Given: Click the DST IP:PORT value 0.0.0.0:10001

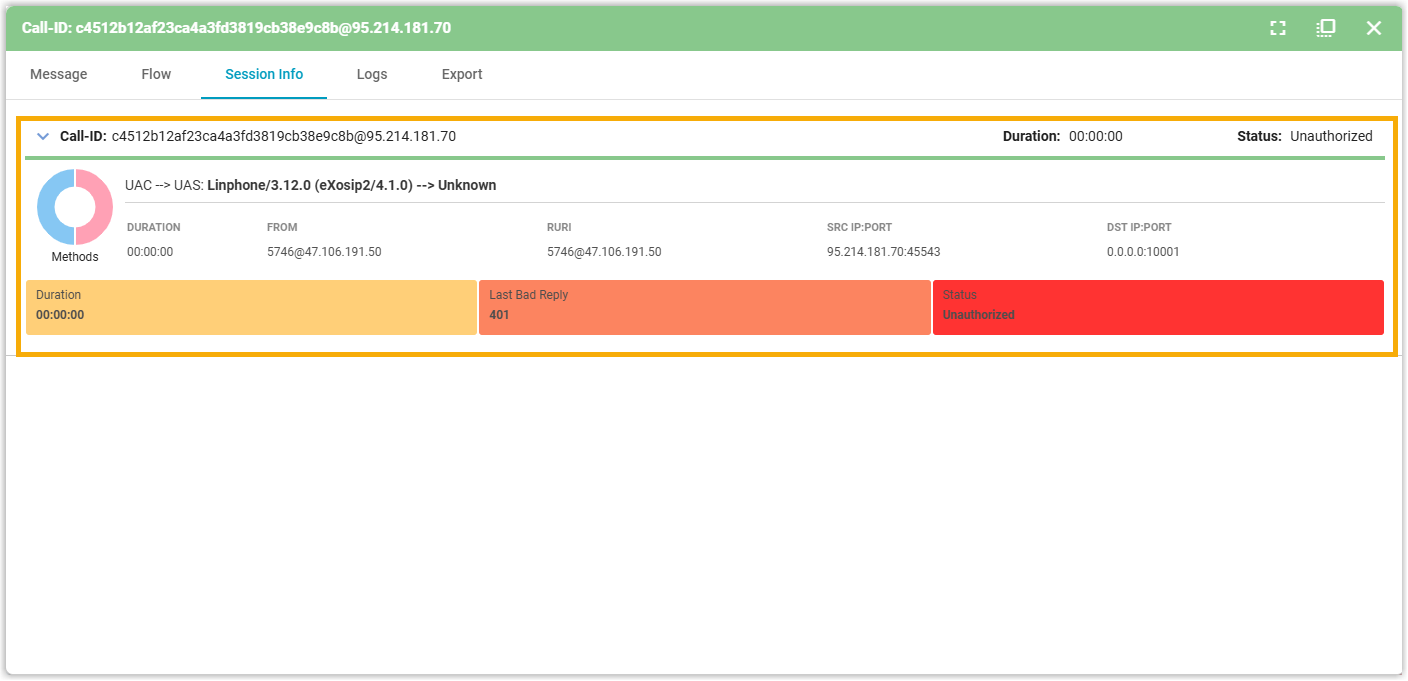Looking at the screenshot, I should (x=1143, y=252).
